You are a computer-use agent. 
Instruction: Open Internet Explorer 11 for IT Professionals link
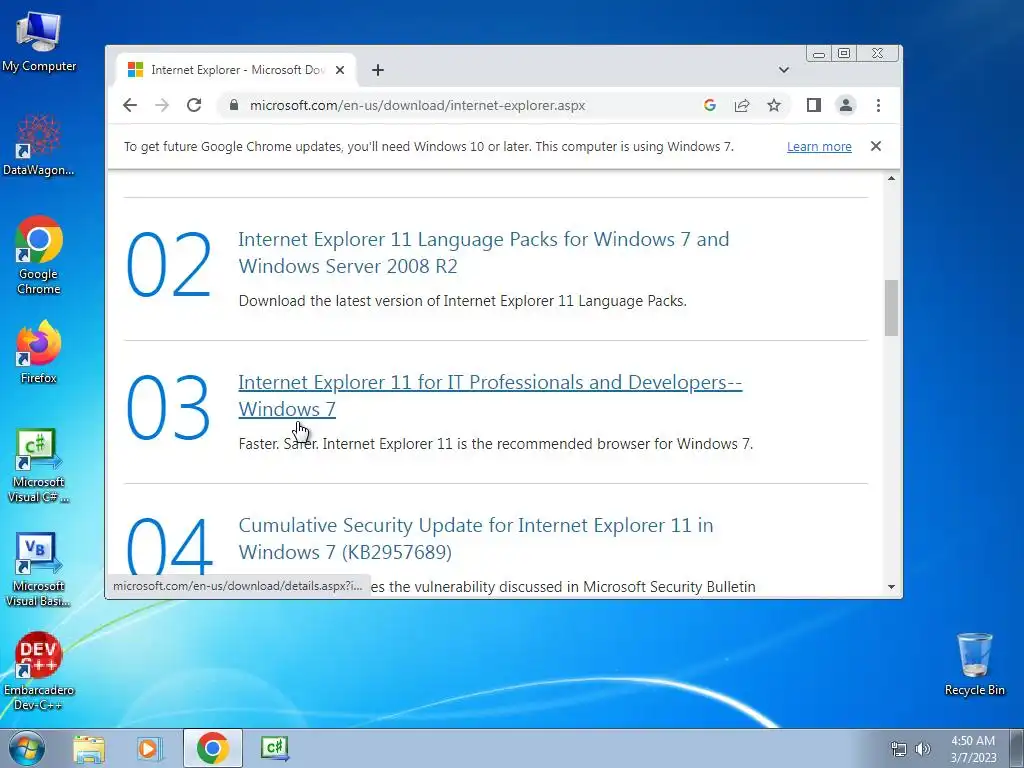490,395
